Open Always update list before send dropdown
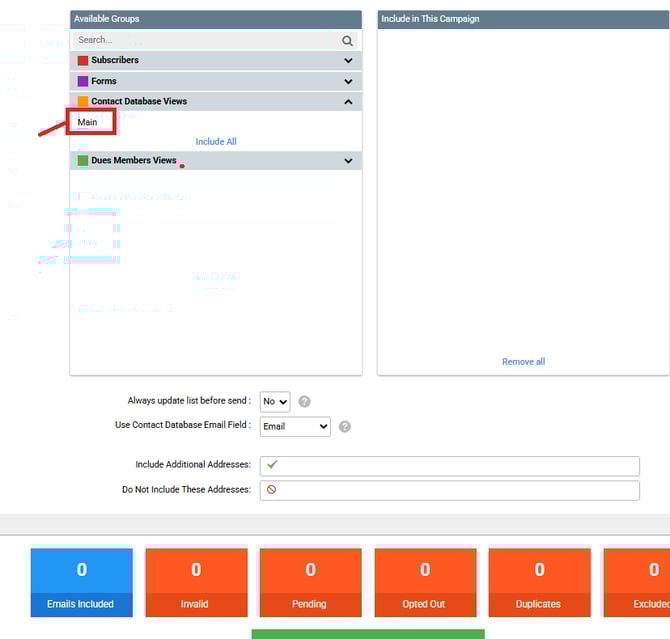Screen dimensions: 670x639 point(275,402)
